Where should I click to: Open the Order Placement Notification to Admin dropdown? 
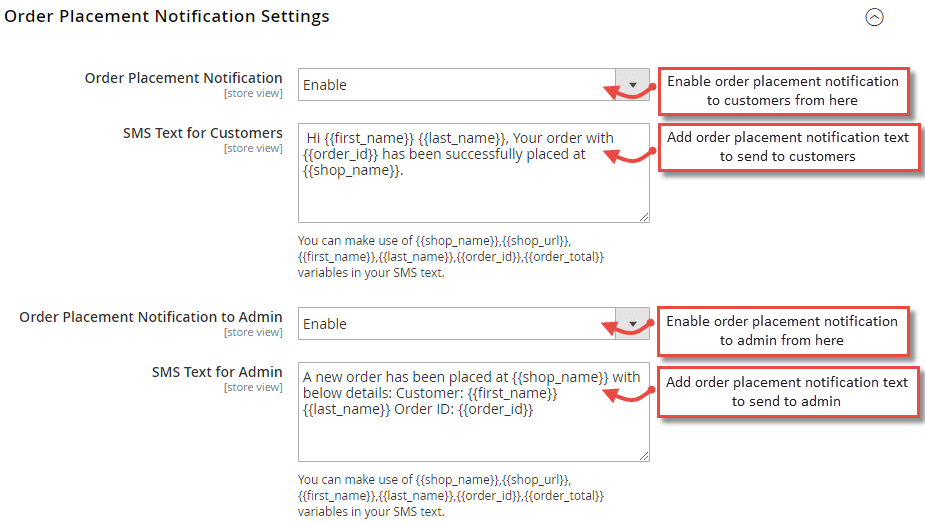[x=473, y=324]
